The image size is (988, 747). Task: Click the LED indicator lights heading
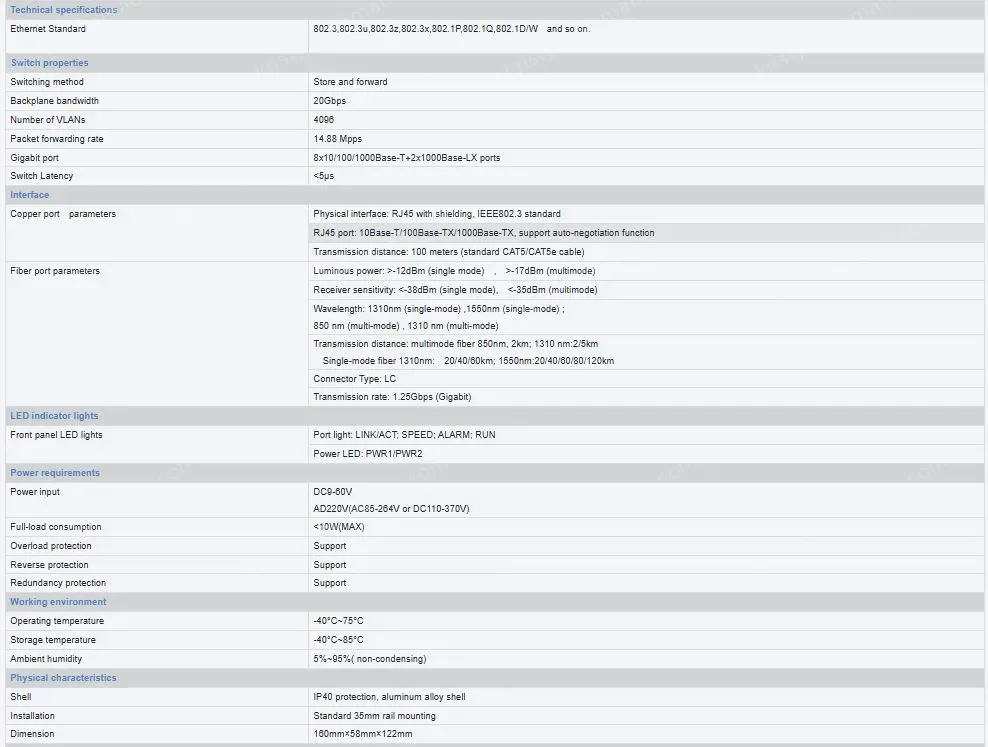tap(54, 416)
